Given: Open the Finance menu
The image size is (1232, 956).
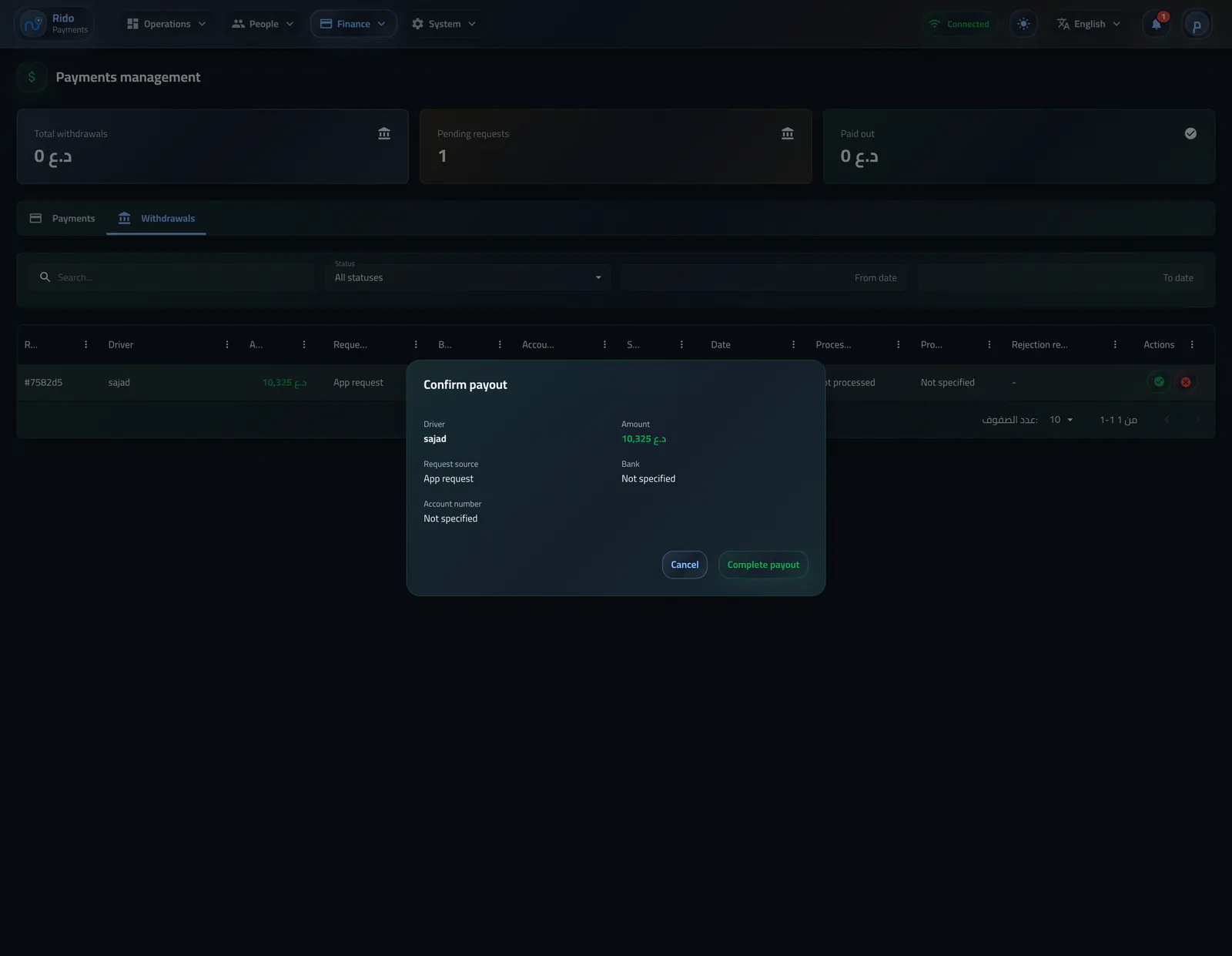Looking at the screenshot, I should [353, 24].
